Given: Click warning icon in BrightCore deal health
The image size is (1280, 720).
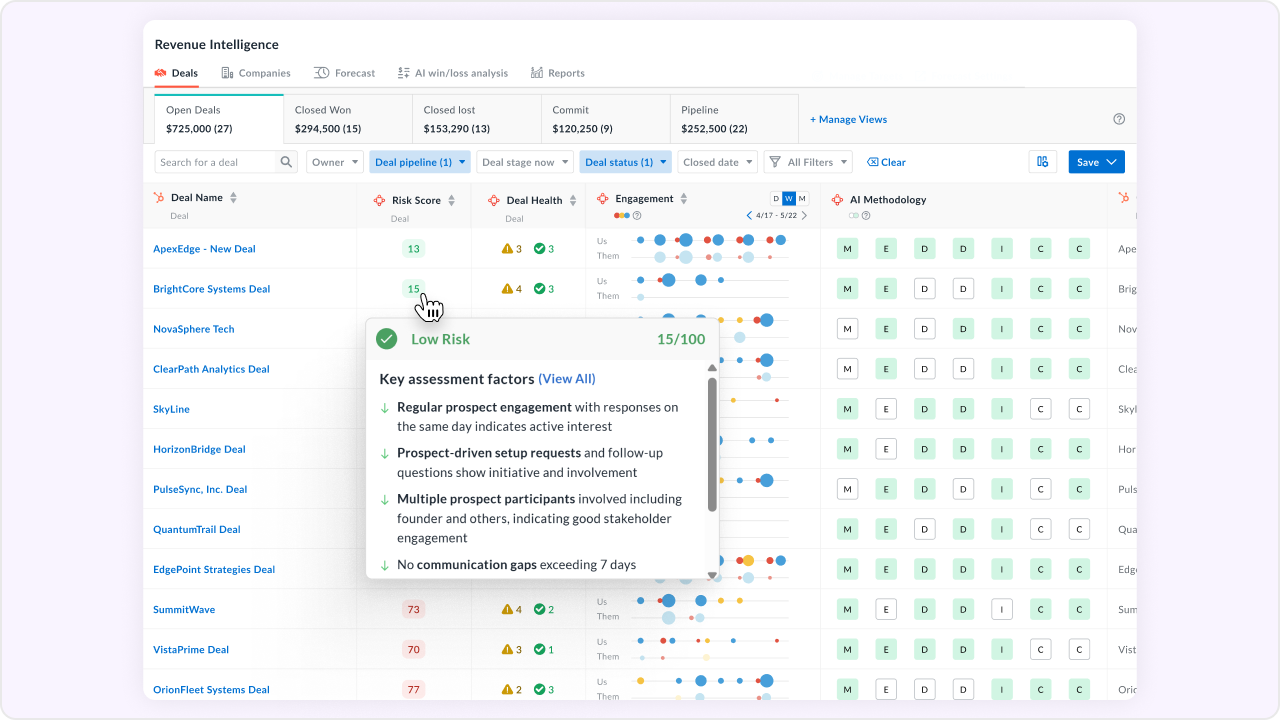Looking at the screenshot, I should 507,289.
